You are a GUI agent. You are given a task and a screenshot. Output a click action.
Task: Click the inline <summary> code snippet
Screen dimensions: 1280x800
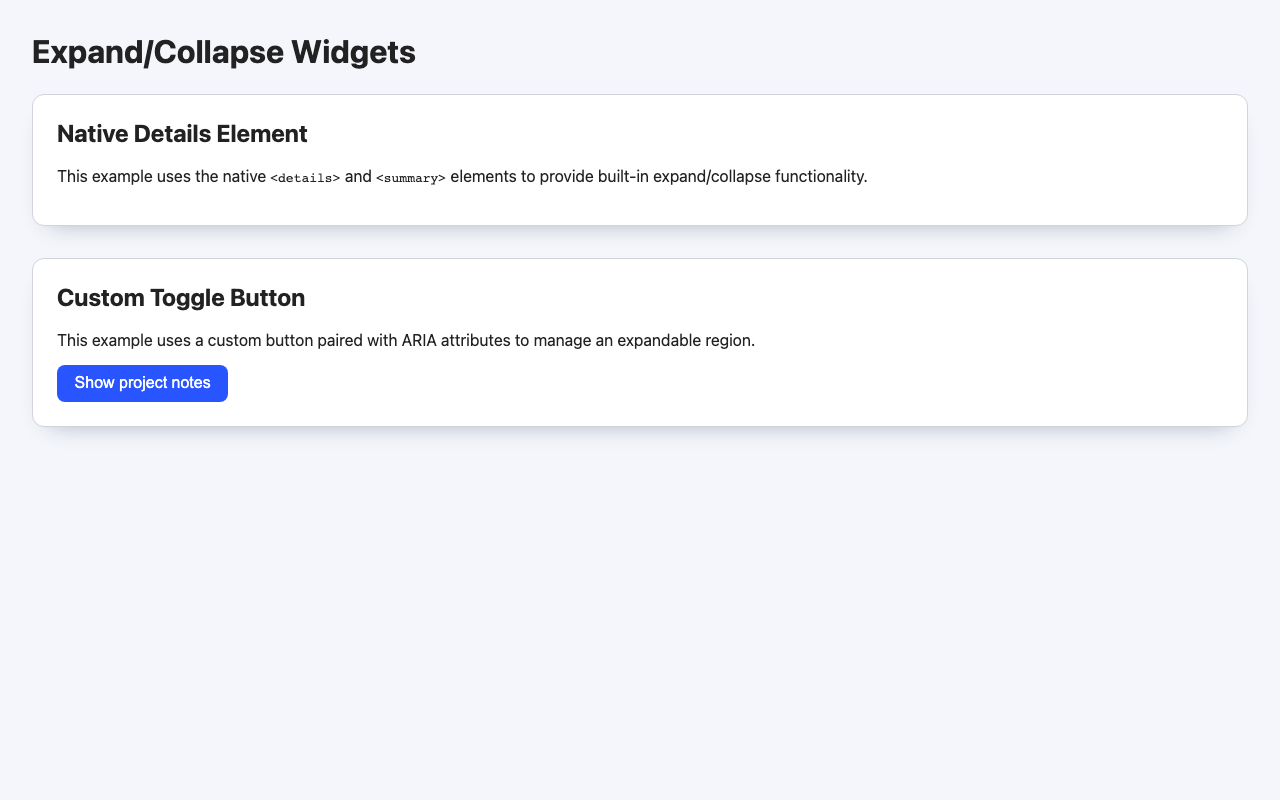pos(410,178)
